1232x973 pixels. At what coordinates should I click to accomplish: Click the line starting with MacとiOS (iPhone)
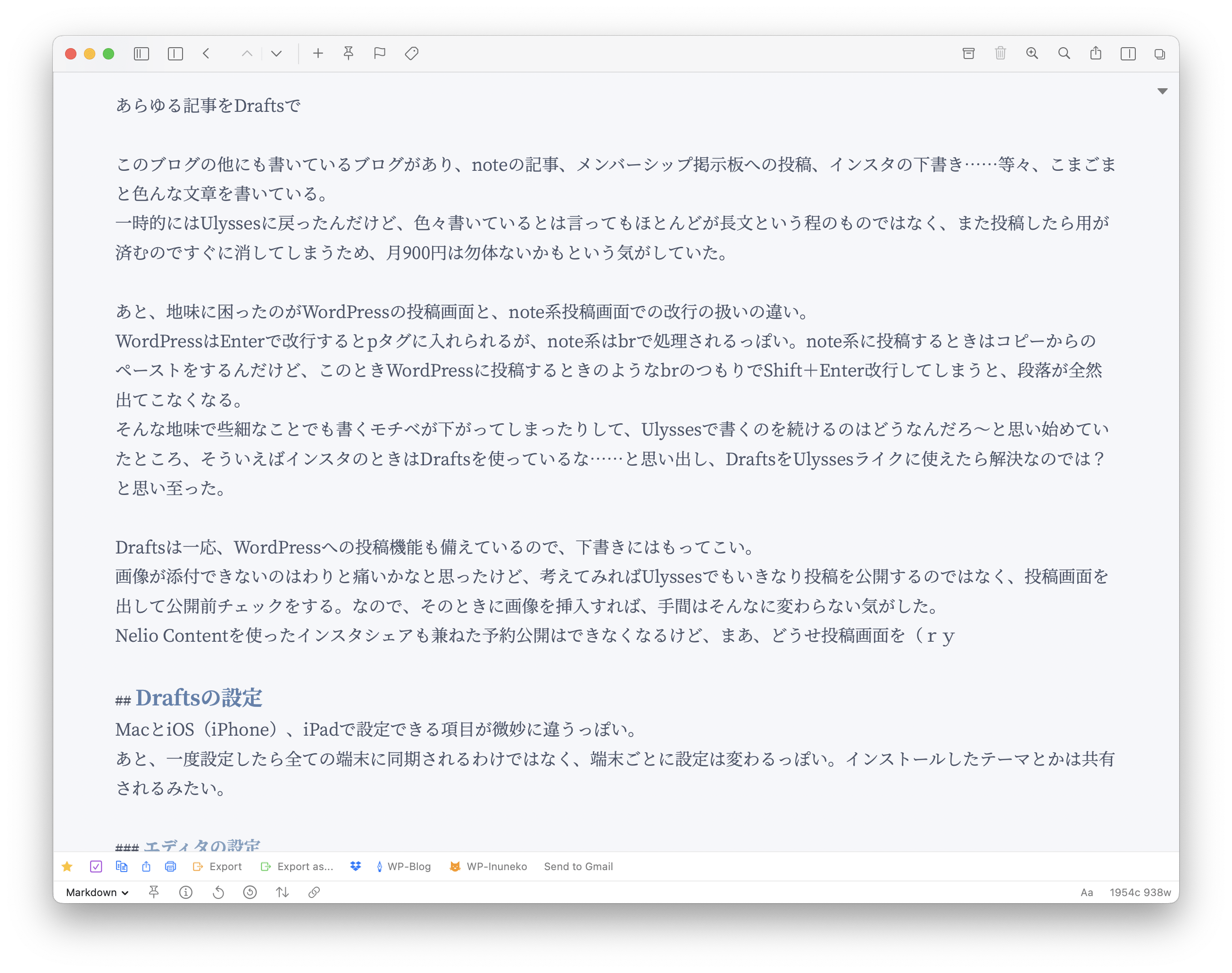(x=377, y=729)
